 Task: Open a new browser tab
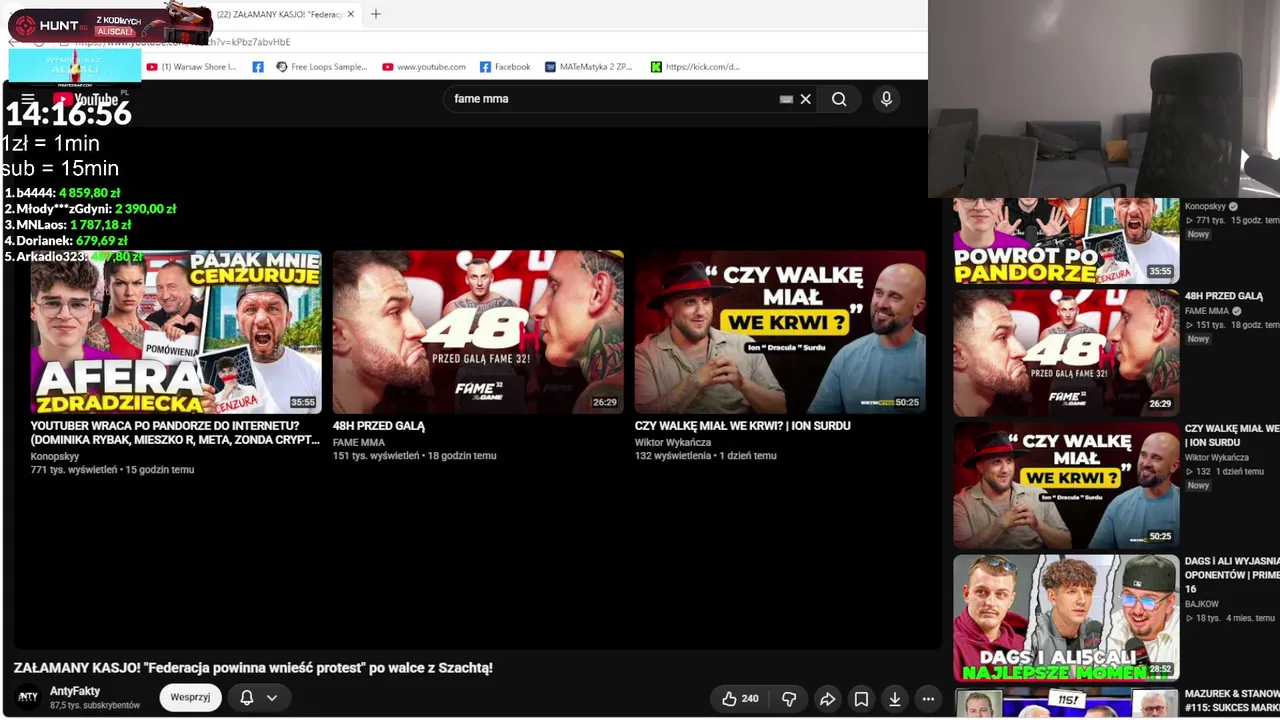pos(376,14)
